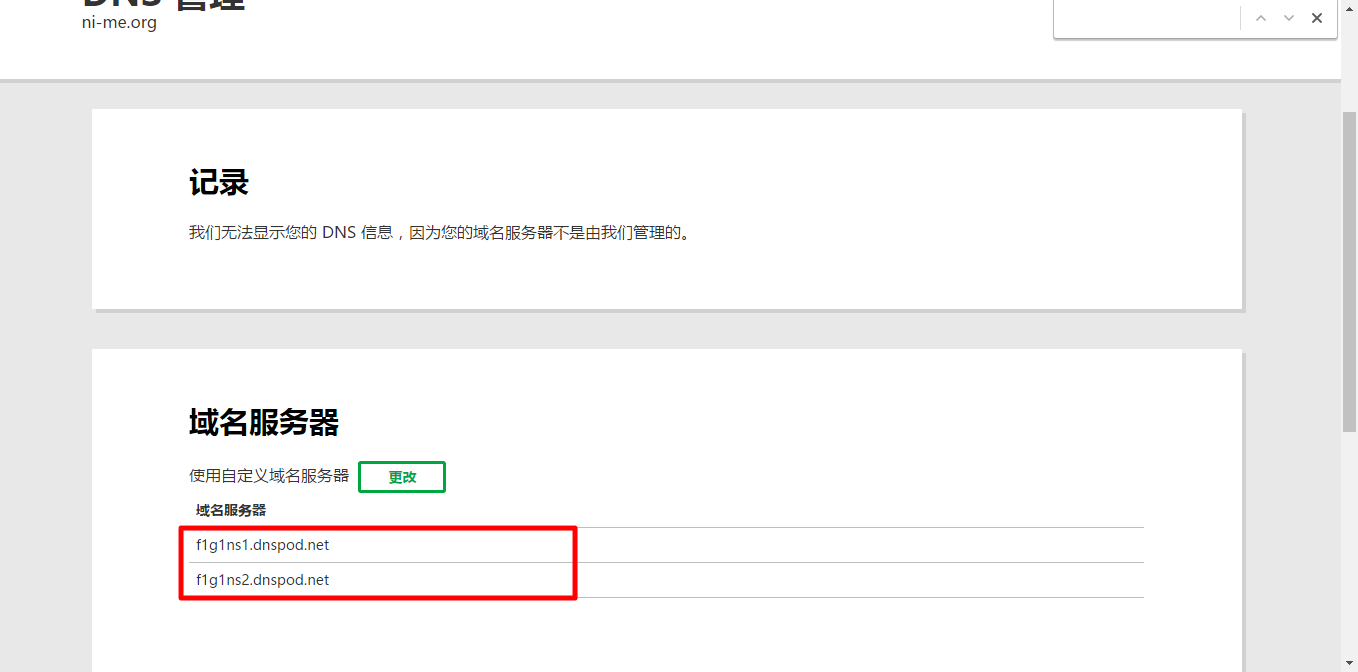
Task: Click the scrollbar track above the thumb
Action: [1349, 60]
